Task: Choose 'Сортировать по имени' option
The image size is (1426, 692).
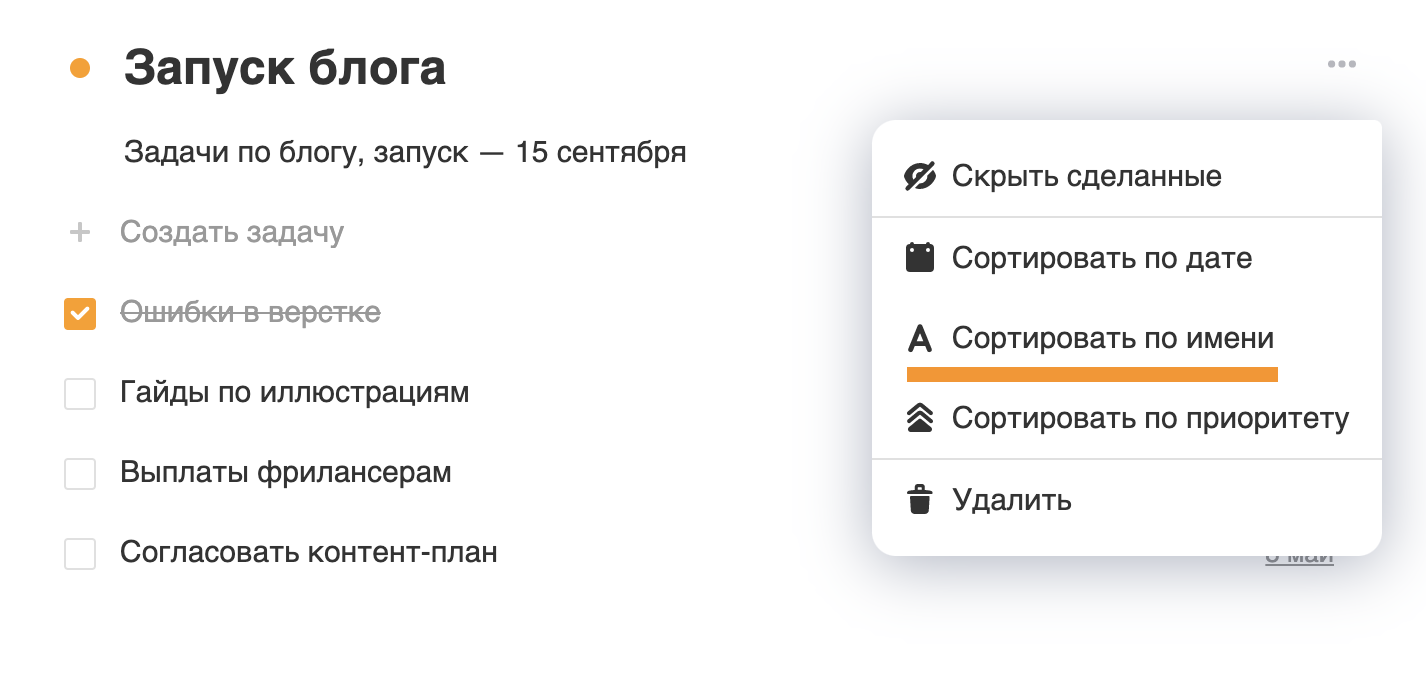Action: [x=1112, y=339]
